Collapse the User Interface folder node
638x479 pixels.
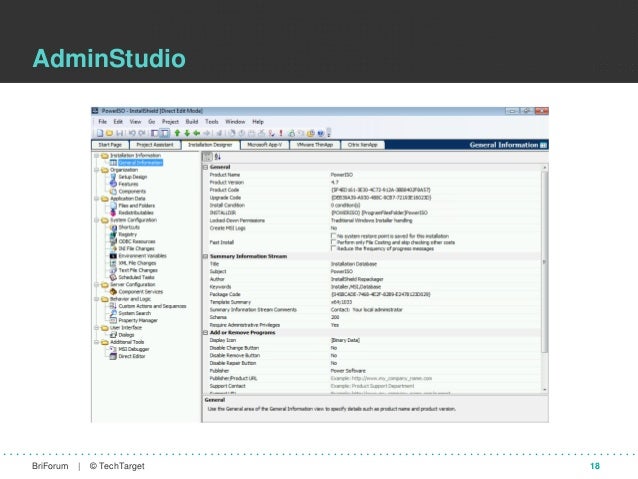click(x=97, y=328)
